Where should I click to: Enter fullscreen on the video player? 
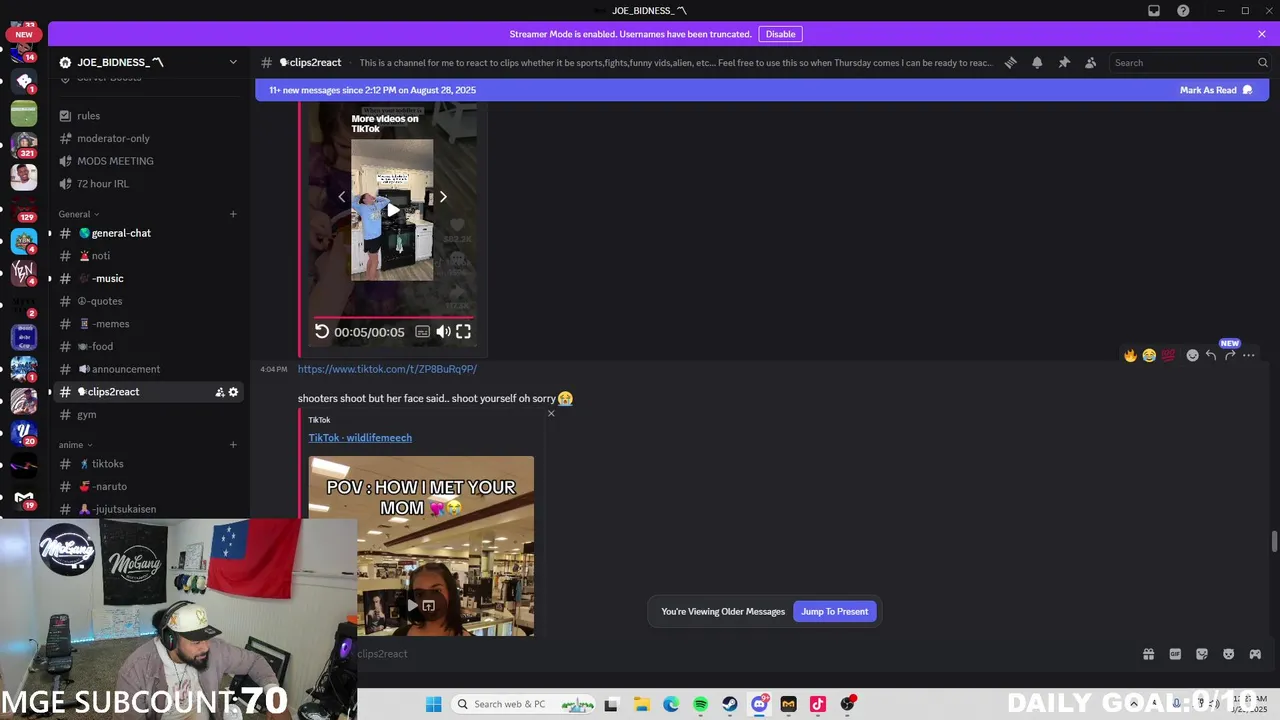pos(464,332)
